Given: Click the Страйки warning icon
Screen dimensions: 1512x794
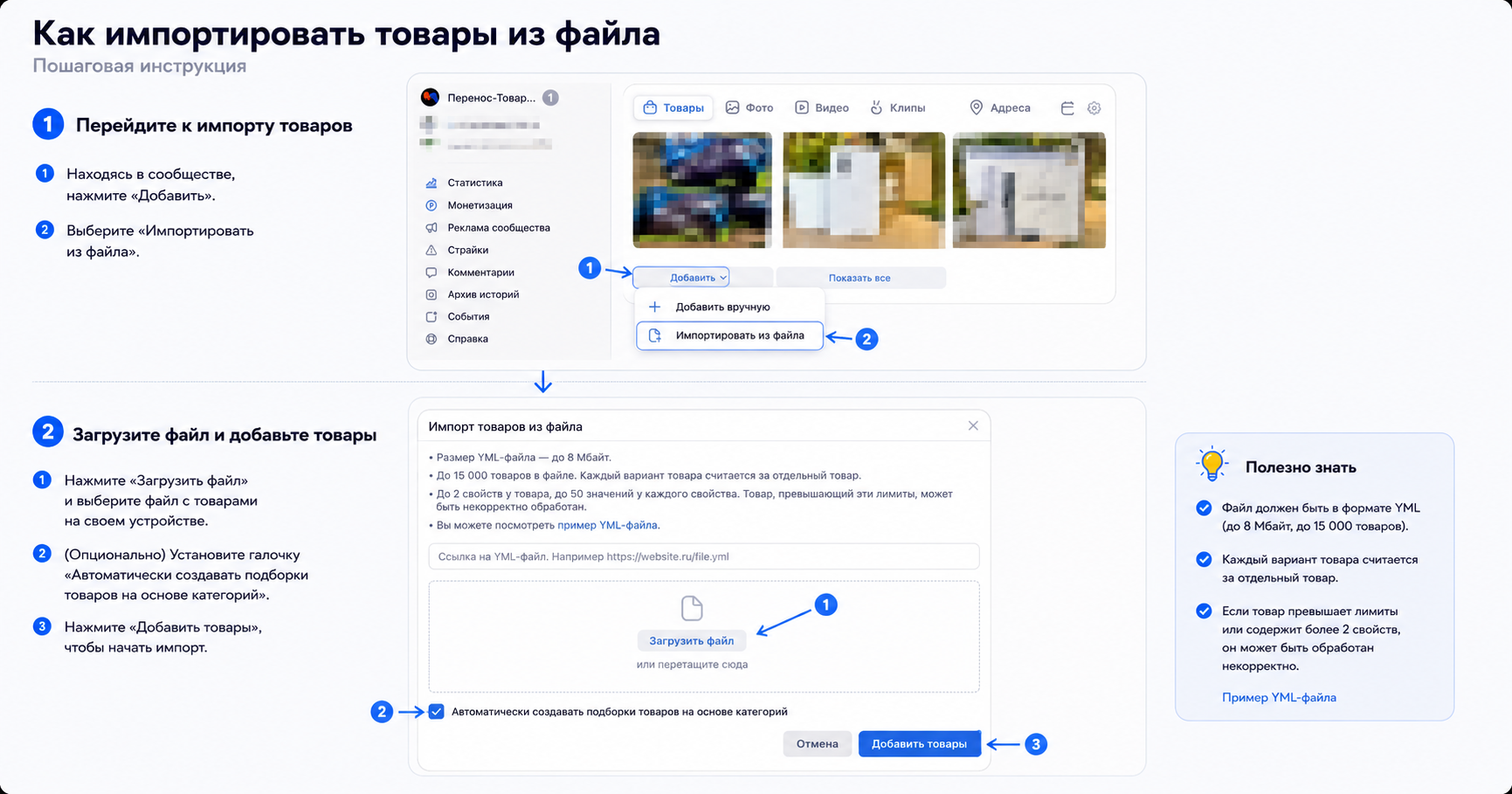Looking at the screenshot, I should pos(431,250).
